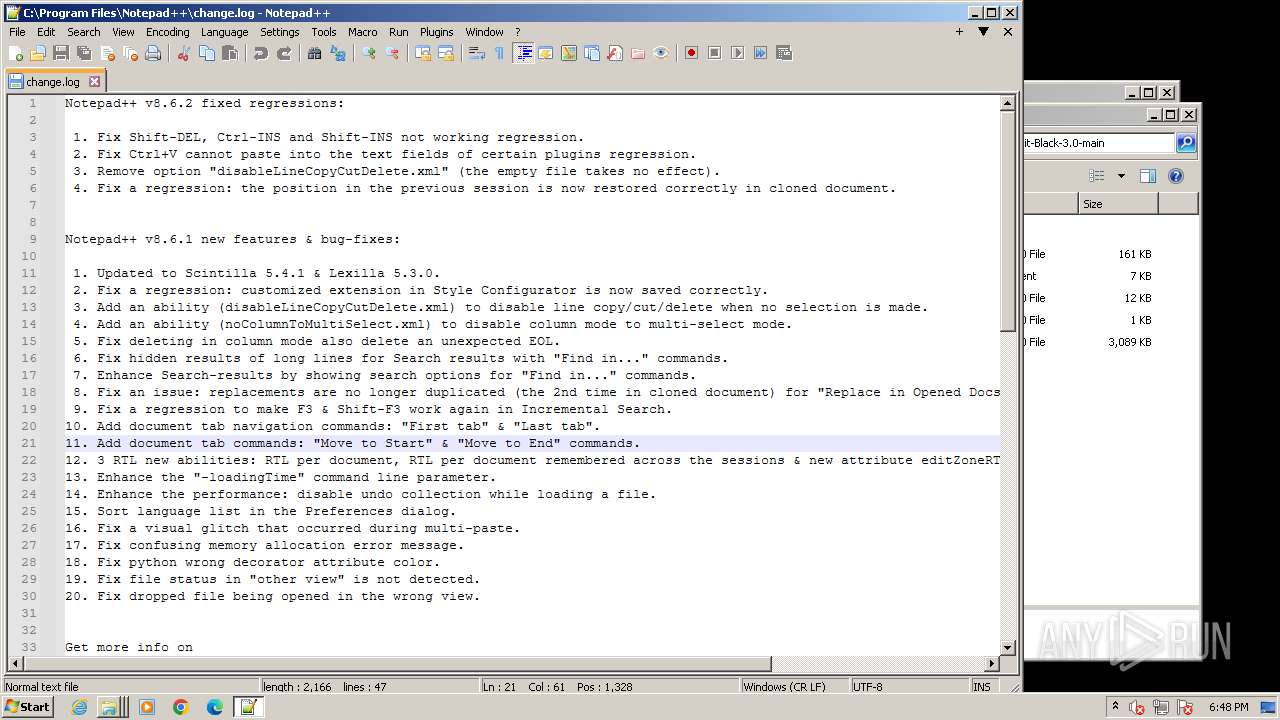Screen dimensions: 1280x720
Task: Click the Open file toolbar icon
Action: pos(38,53)
